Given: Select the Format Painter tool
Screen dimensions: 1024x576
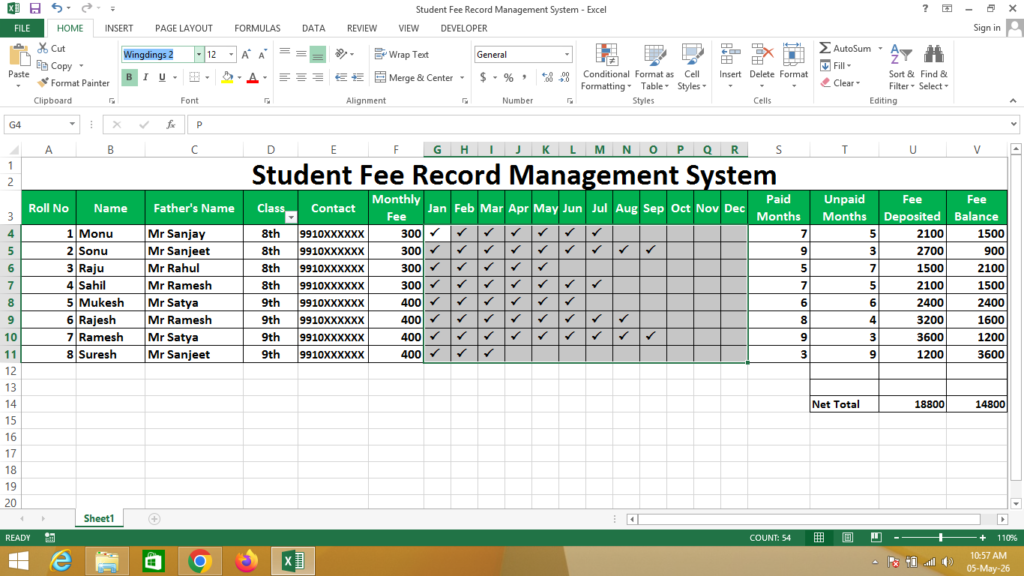Looking at the screenshot, I should click(73, 83).
